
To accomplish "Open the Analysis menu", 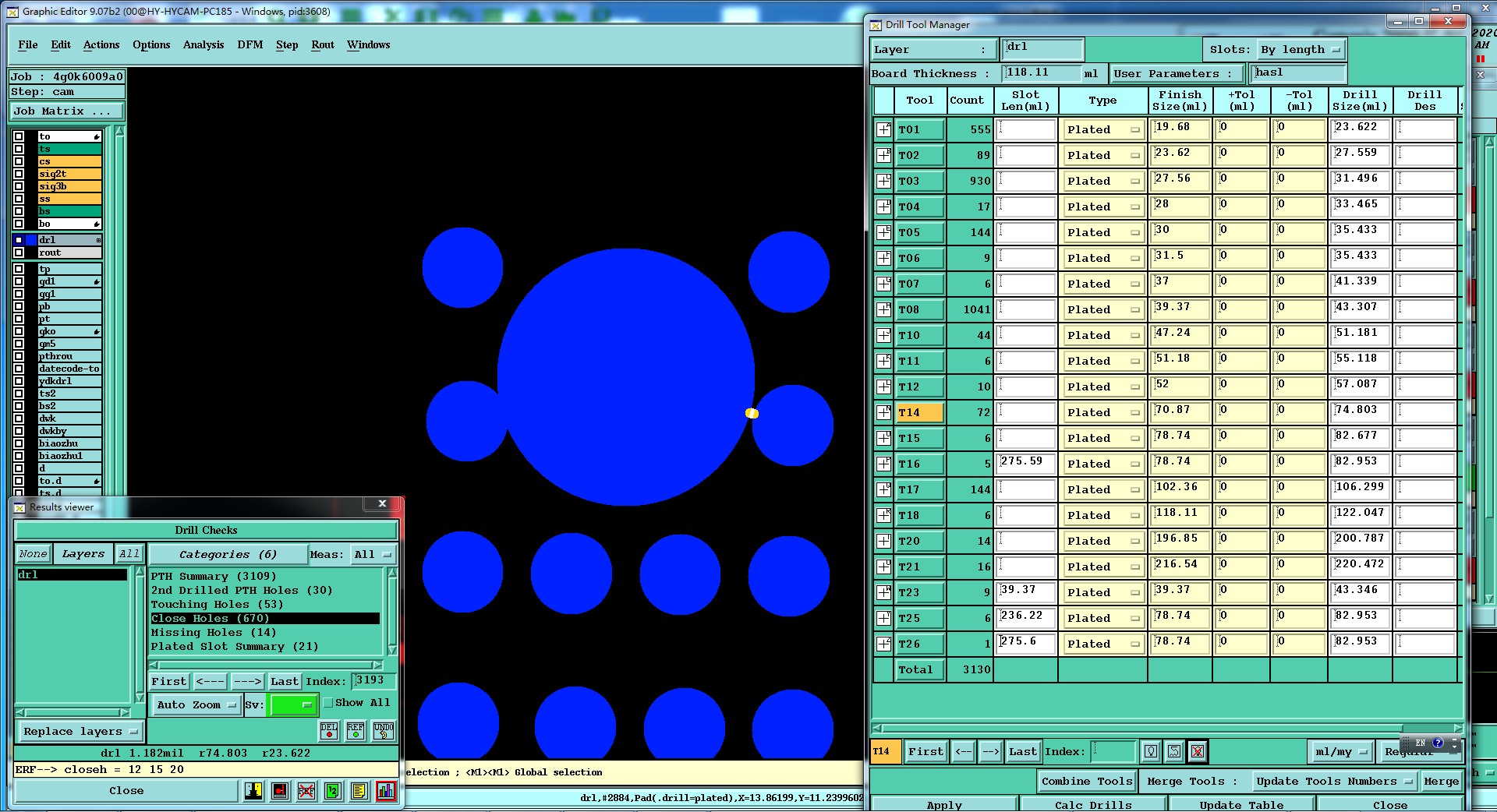I will tap(203, 44).
